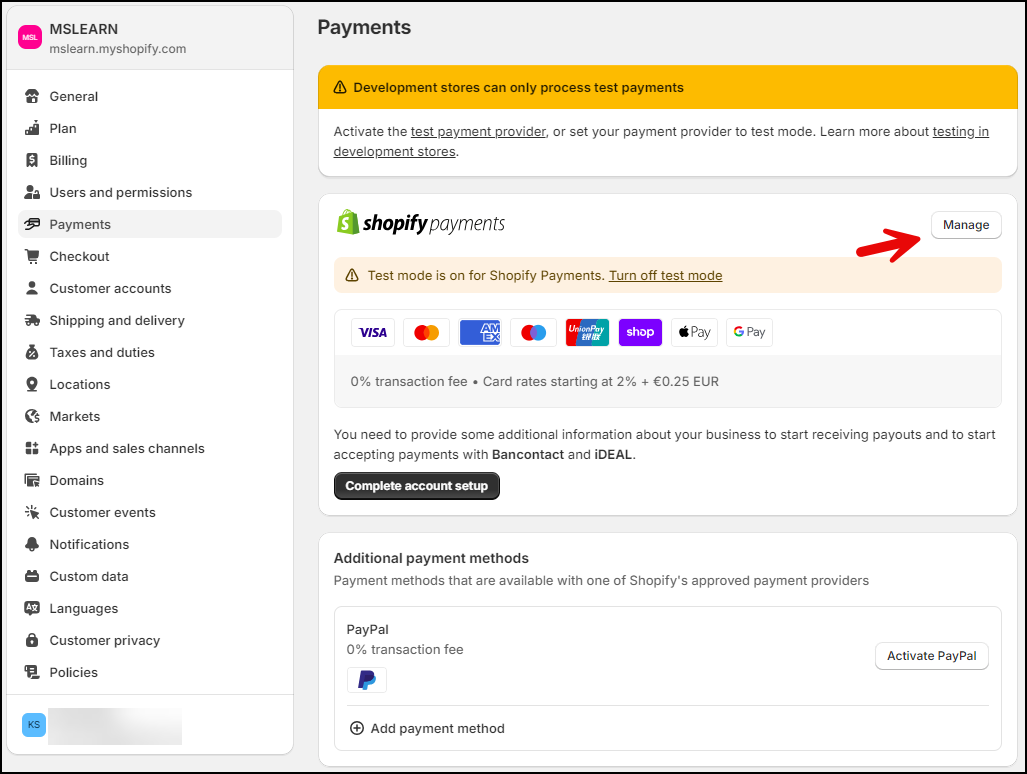Open Custom data settings
Viewport: 1027px width, 774px height.
(x=150, y=576)
